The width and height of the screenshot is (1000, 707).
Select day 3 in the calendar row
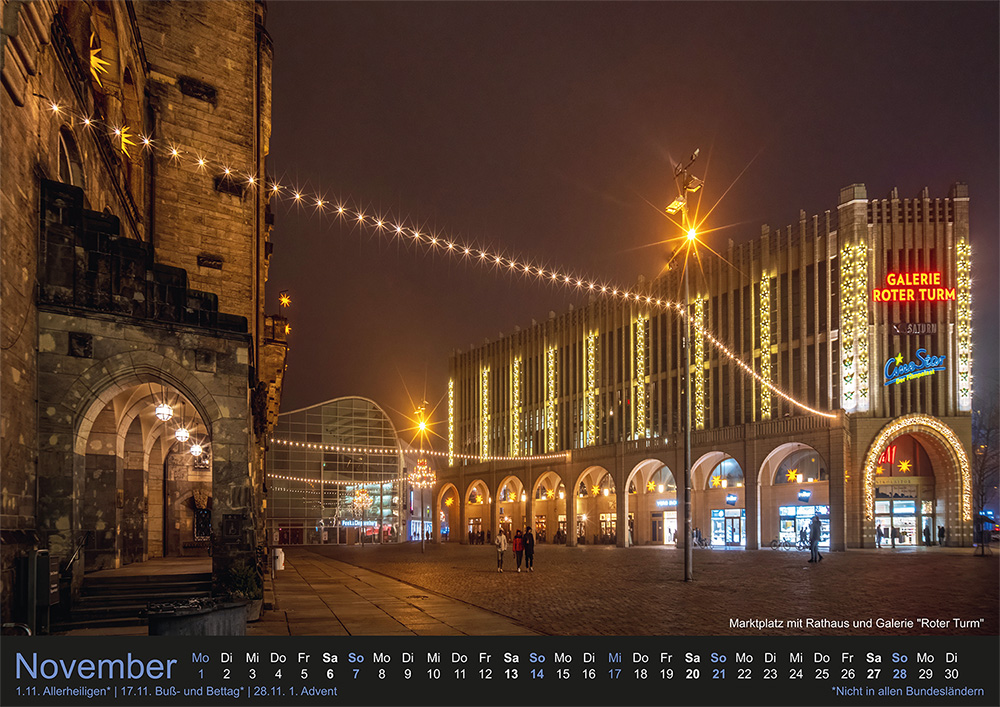253,674
